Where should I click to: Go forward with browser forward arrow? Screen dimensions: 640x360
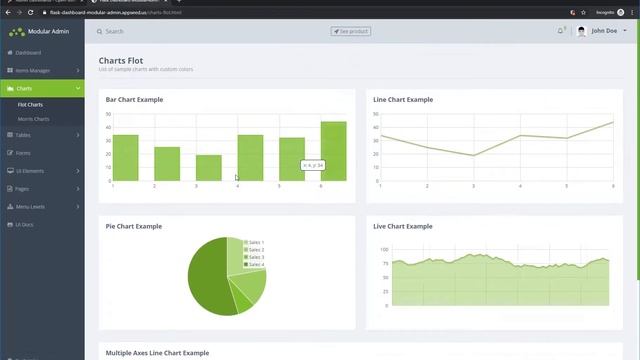19,13
